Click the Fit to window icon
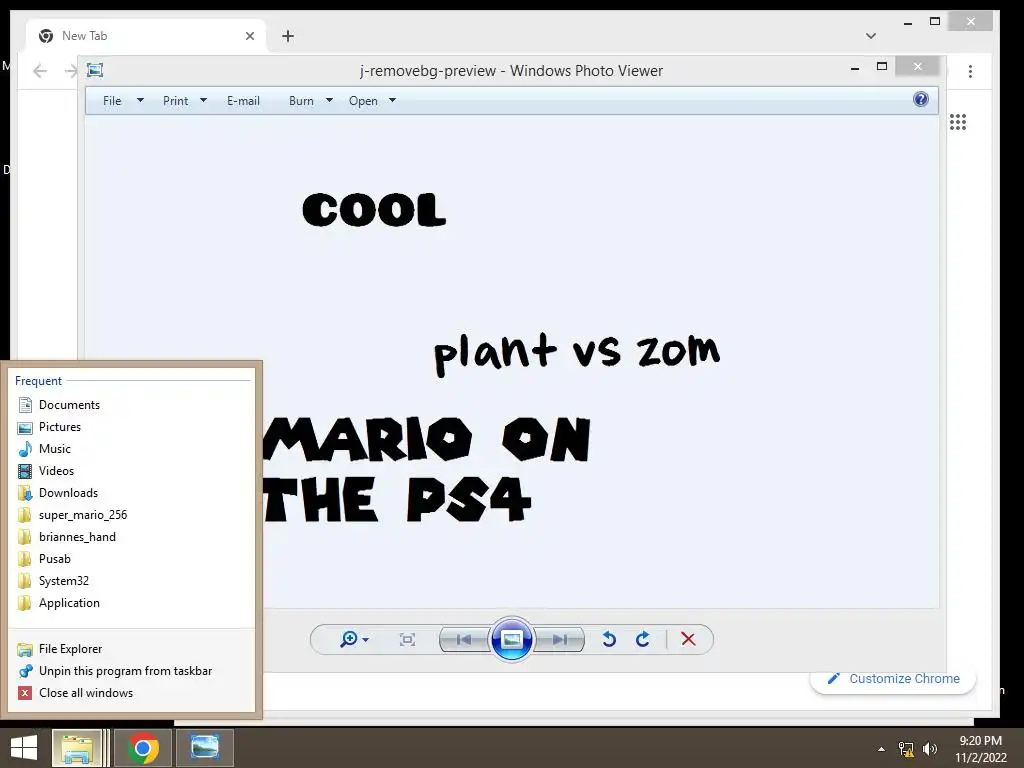 click(x=407, y=639)
